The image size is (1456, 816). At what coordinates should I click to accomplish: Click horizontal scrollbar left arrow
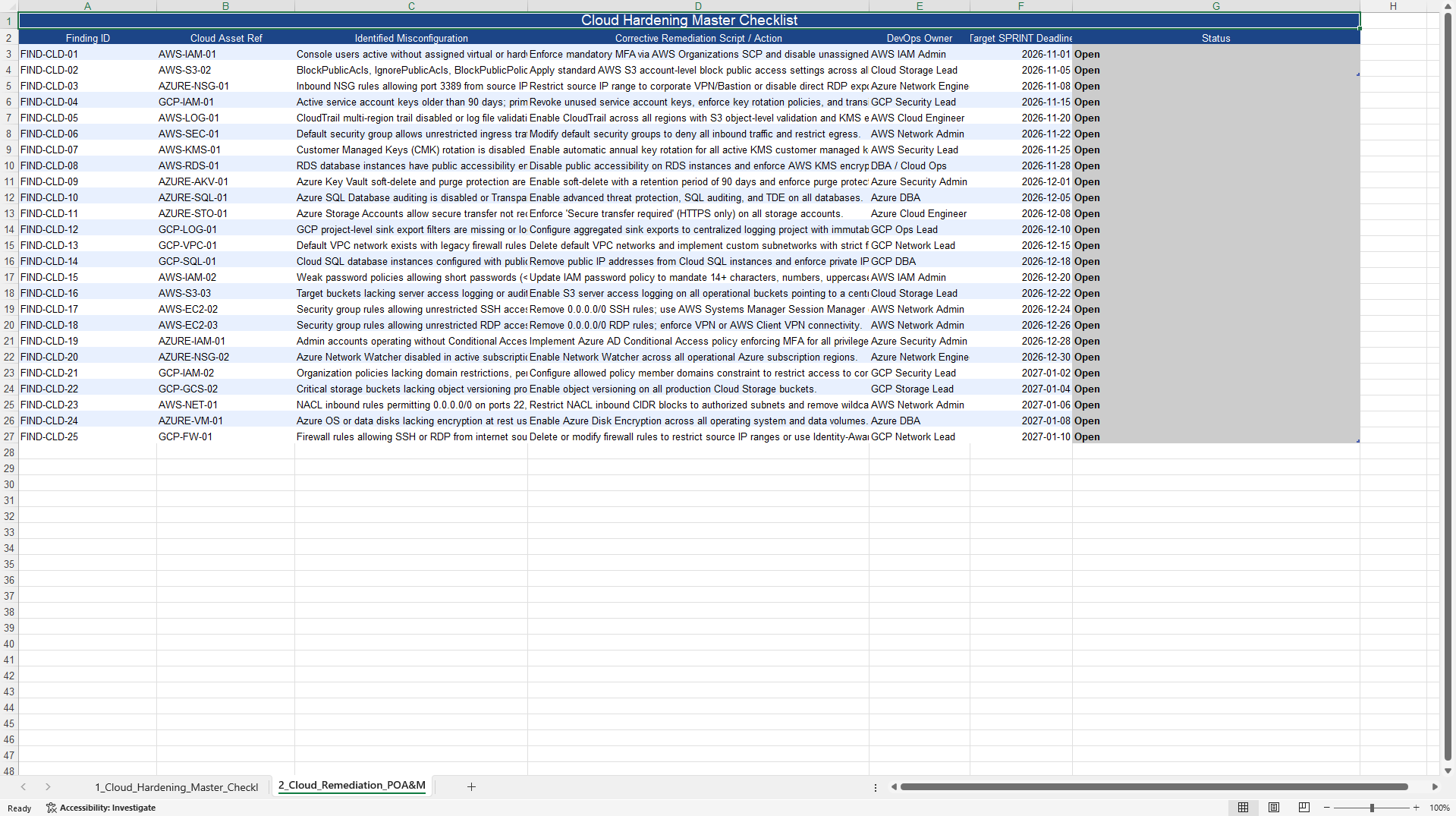coord(894,786)
